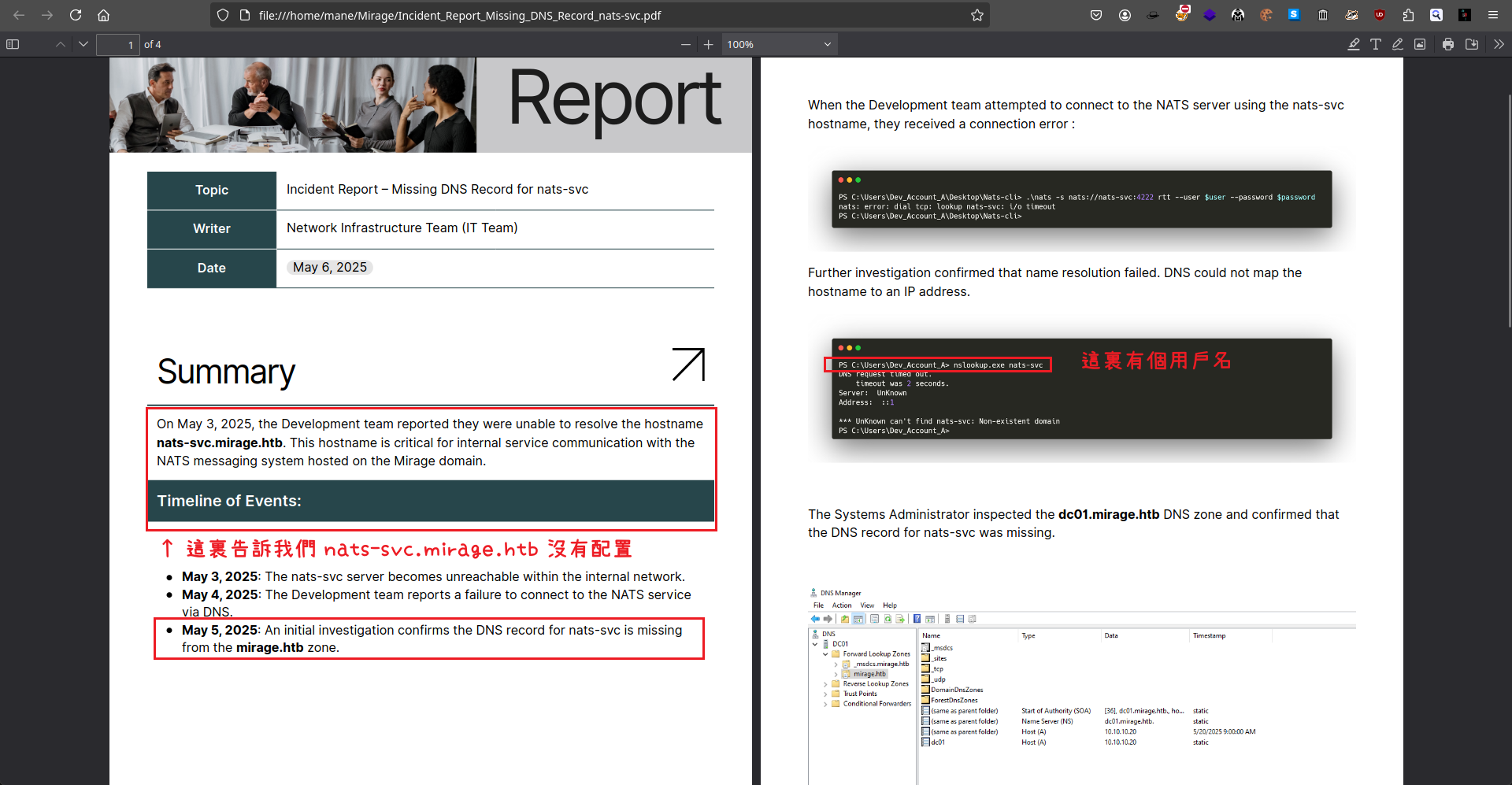Screen dimensions: 1512x785
Task: Click the page number input field
Action: coord(117,45)
